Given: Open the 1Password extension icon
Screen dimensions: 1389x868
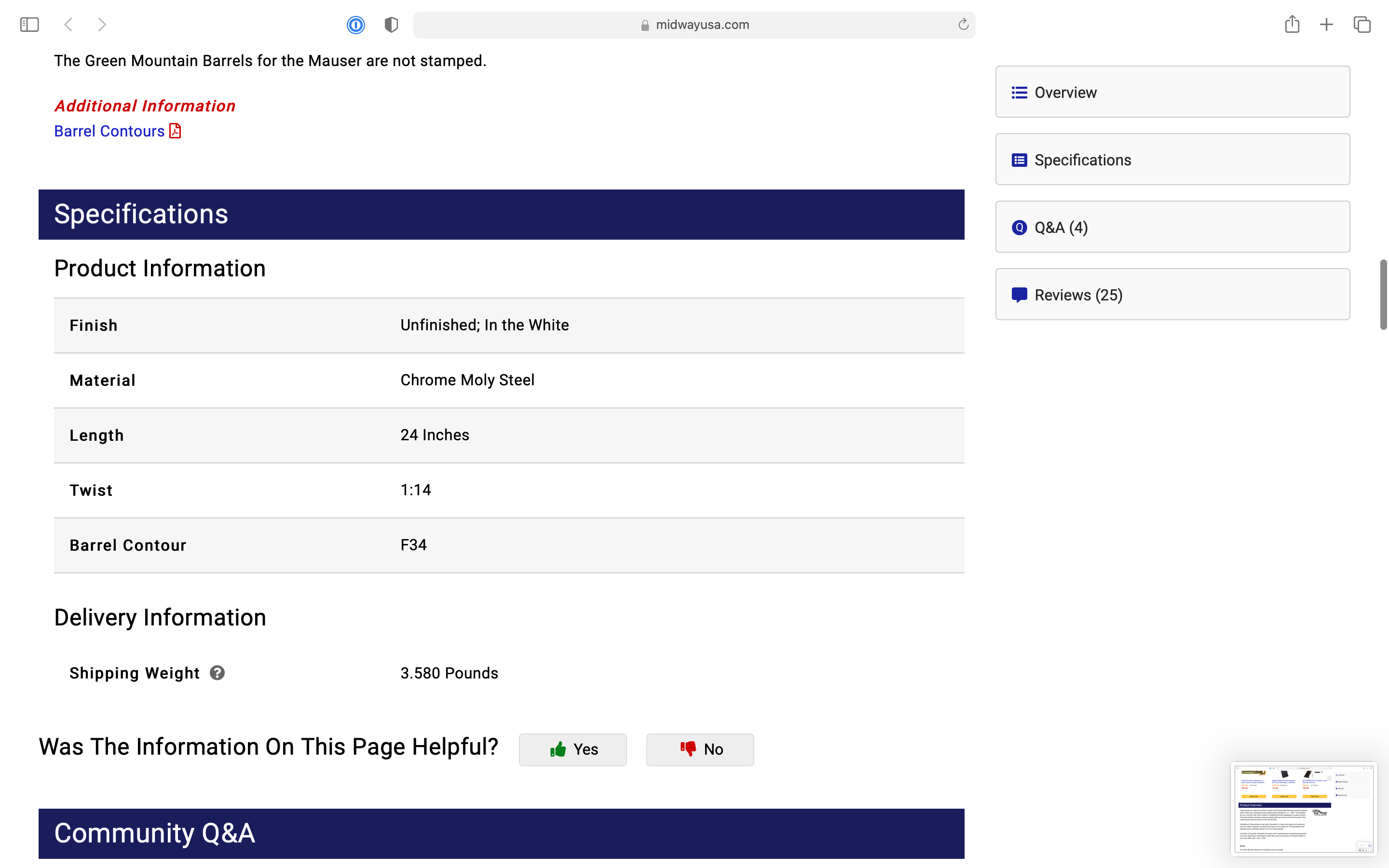Looking at the screenshot, I should (x=356, y=25).
